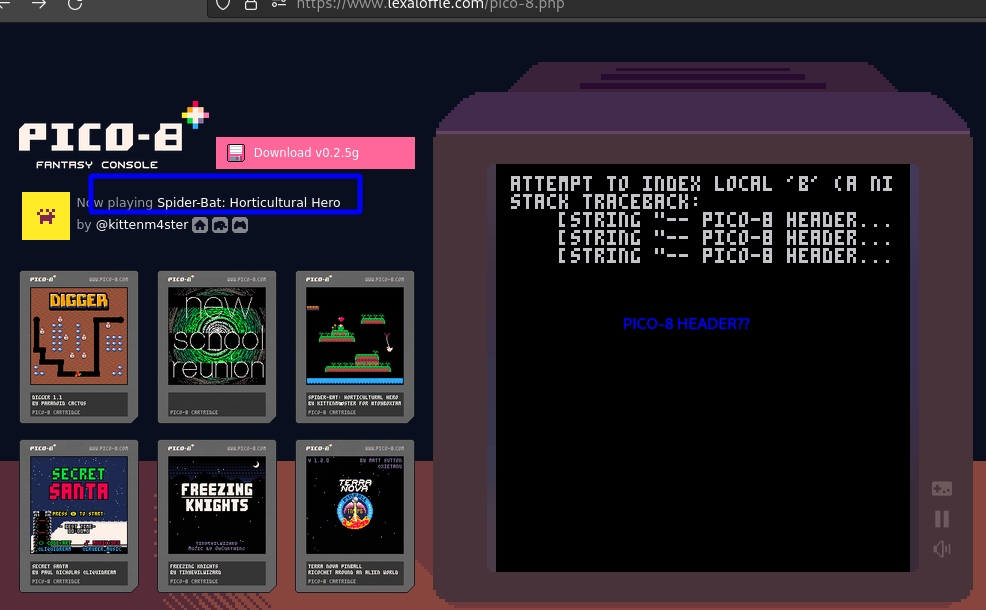Click the browser shield tracking-protection icon
Image resolution: width=986 pixels, height=610 pixels.
click(223, 4)
